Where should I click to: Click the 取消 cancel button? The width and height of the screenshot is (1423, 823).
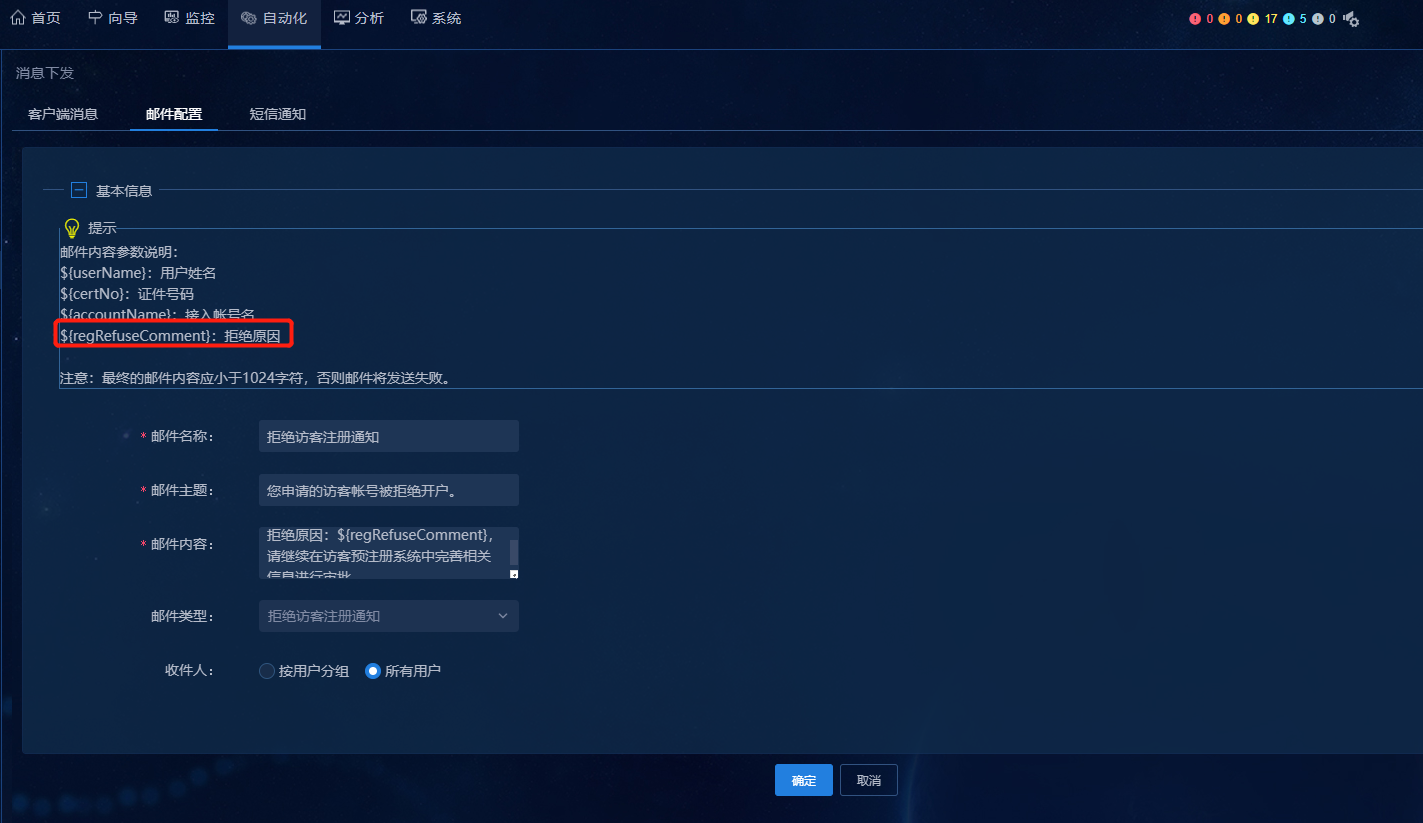(869, 780)
